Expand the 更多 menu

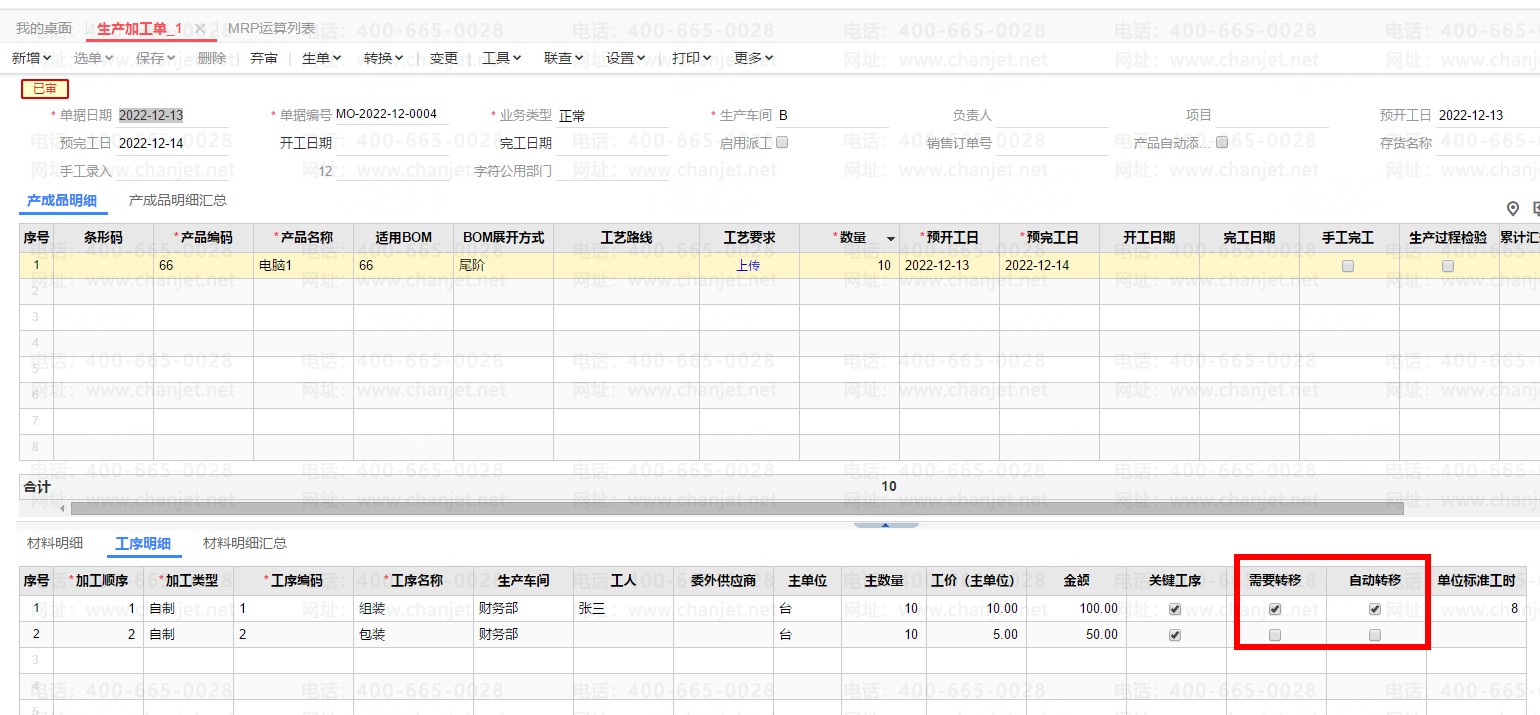point(753,58)
